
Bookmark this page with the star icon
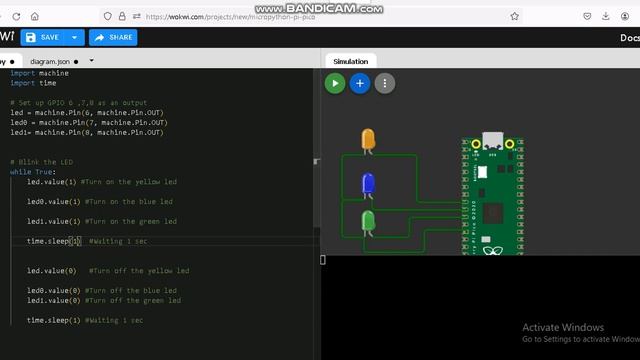click(514, 16)
